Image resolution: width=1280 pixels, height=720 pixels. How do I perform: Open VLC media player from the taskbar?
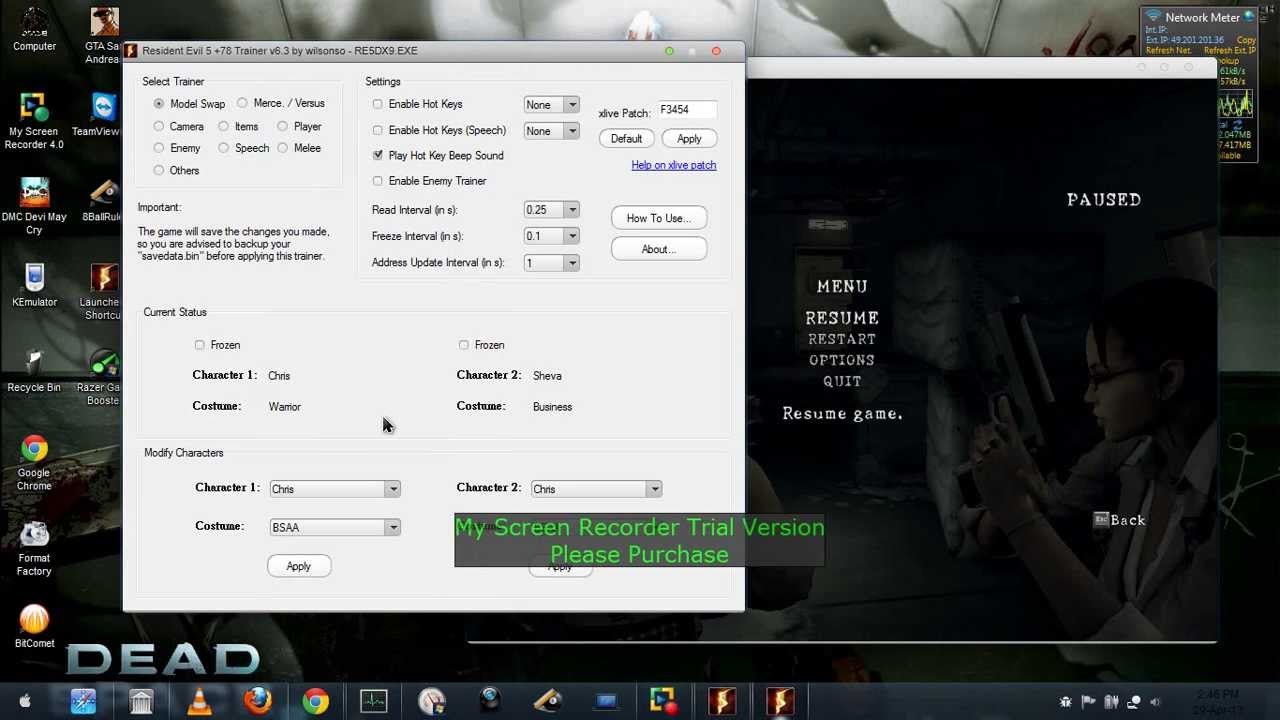[x=199, y=702]
